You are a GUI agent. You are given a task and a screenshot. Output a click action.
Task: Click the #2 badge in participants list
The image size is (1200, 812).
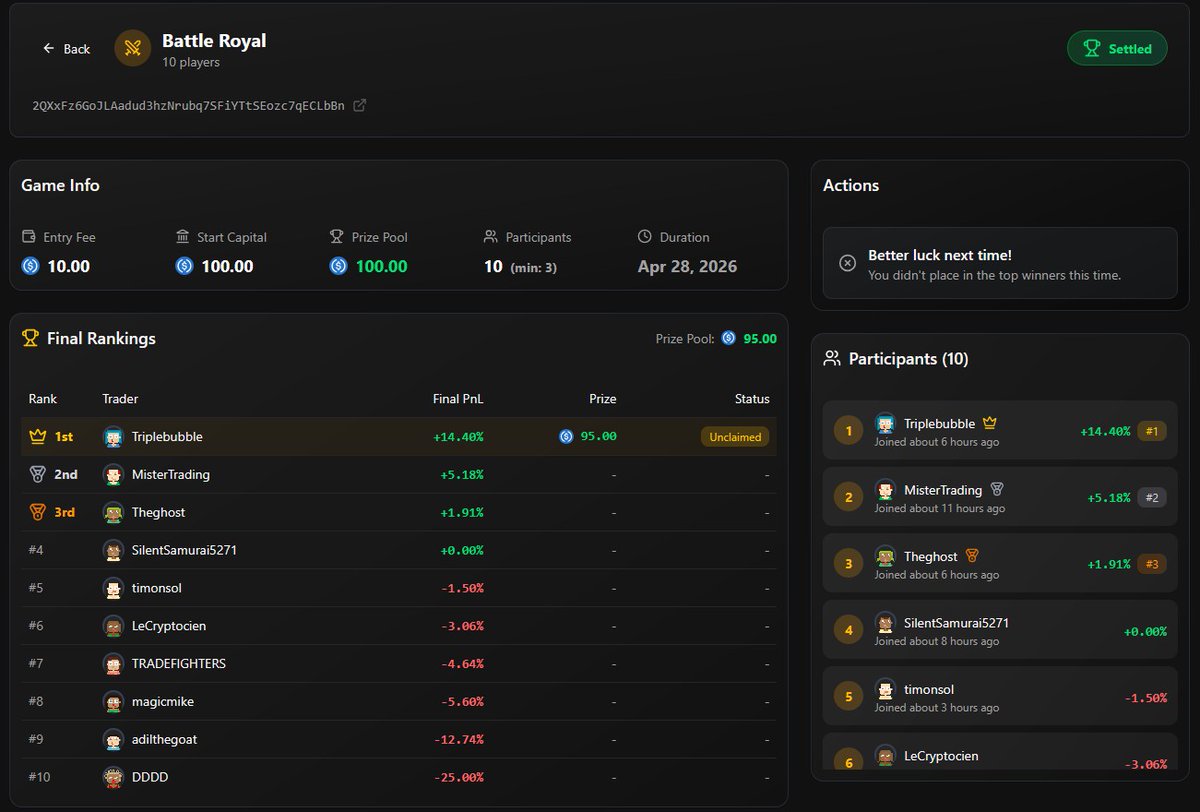pyautogui.click(x=1152, y=497)
